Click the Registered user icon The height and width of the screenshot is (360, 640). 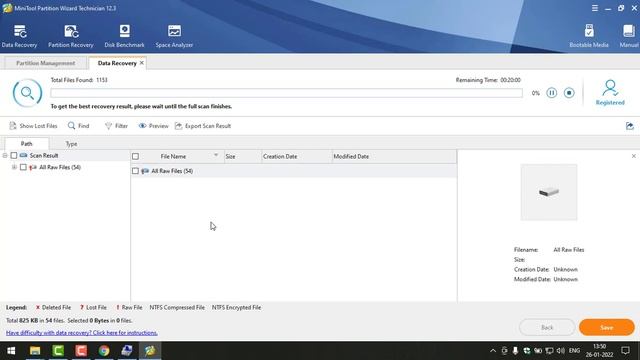610,93
